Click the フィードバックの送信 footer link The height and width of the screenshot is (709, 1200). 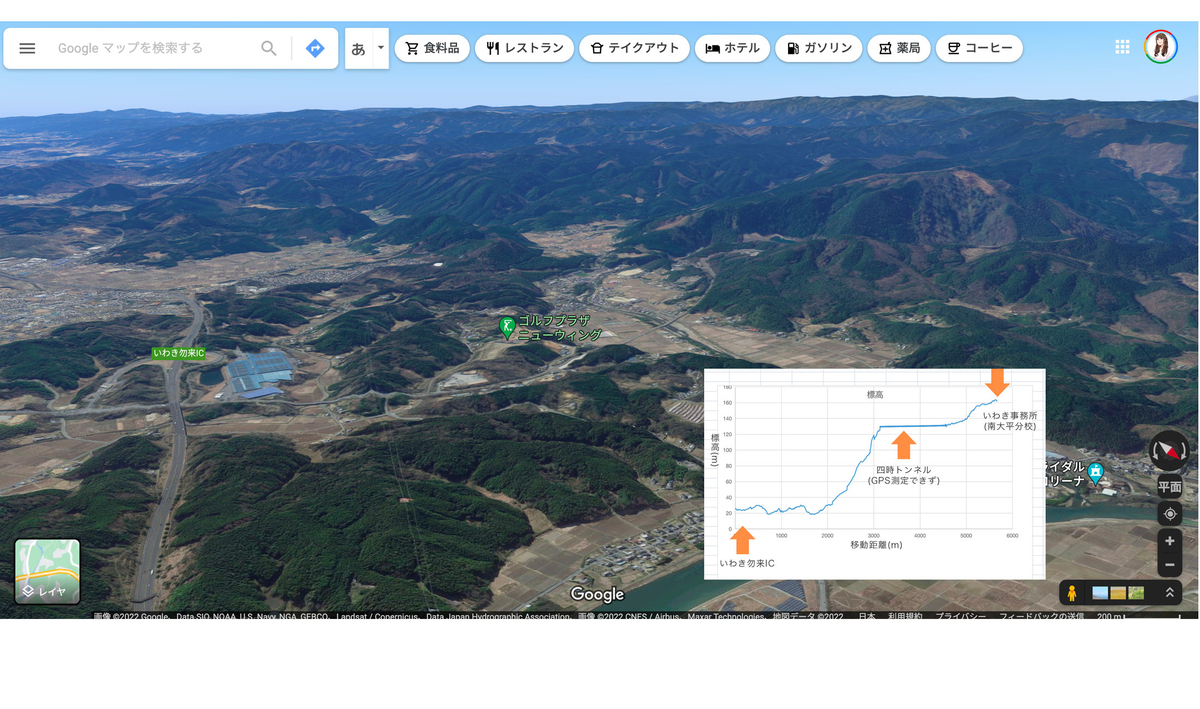(x=1041, y=617)
